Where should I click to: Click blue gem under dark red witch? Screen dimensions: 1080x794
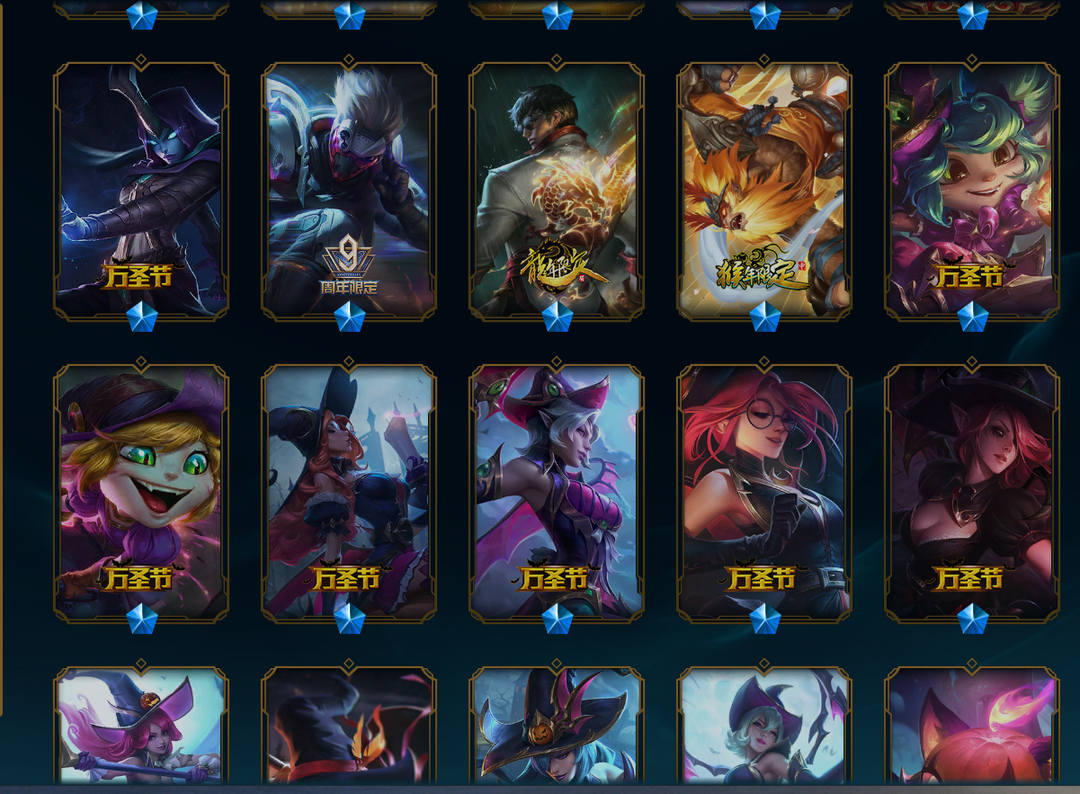click(973, 619)
